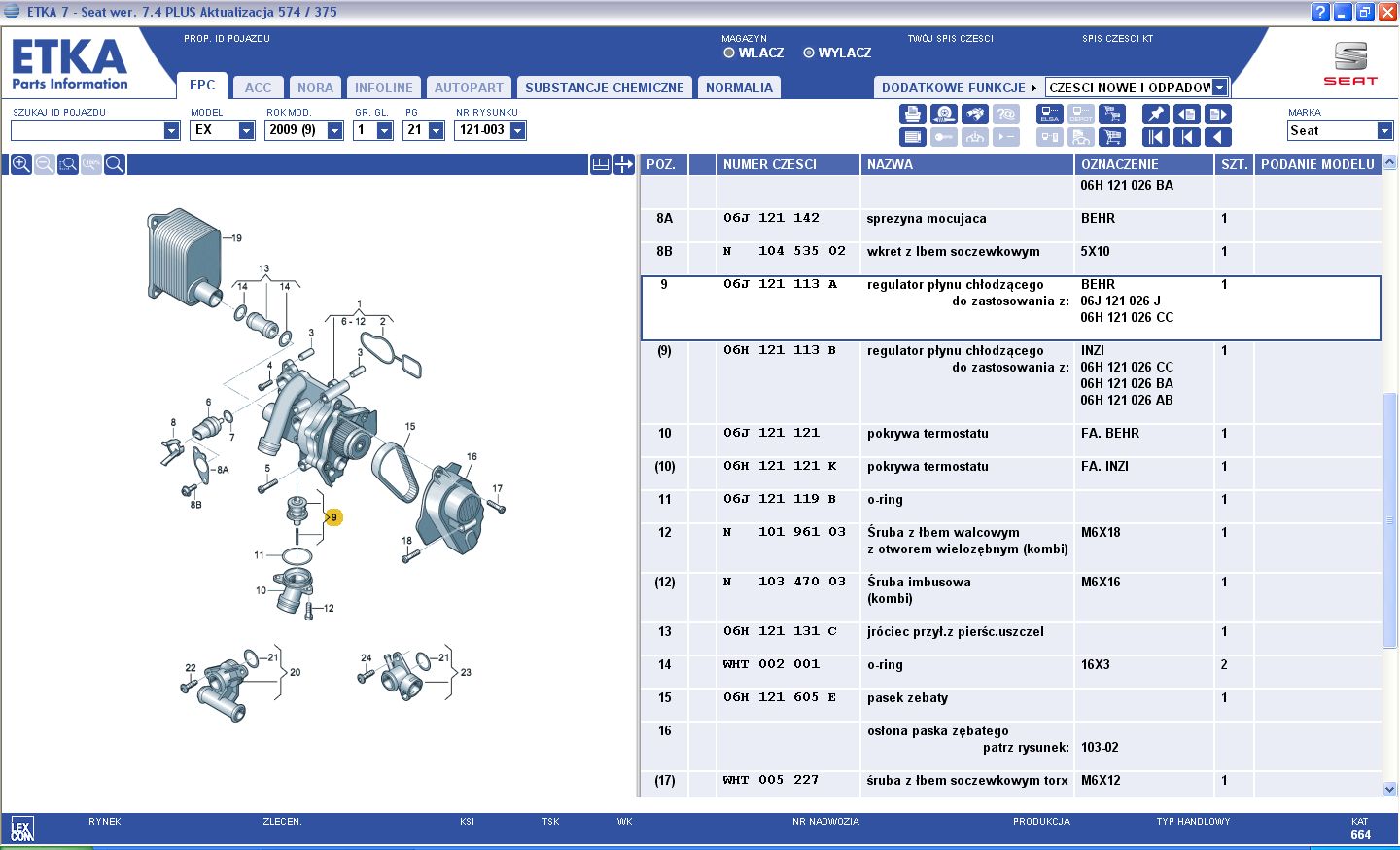
Task: Open the SUBSTANCJE CHEMICZNE tab
Action: point(605,88)
